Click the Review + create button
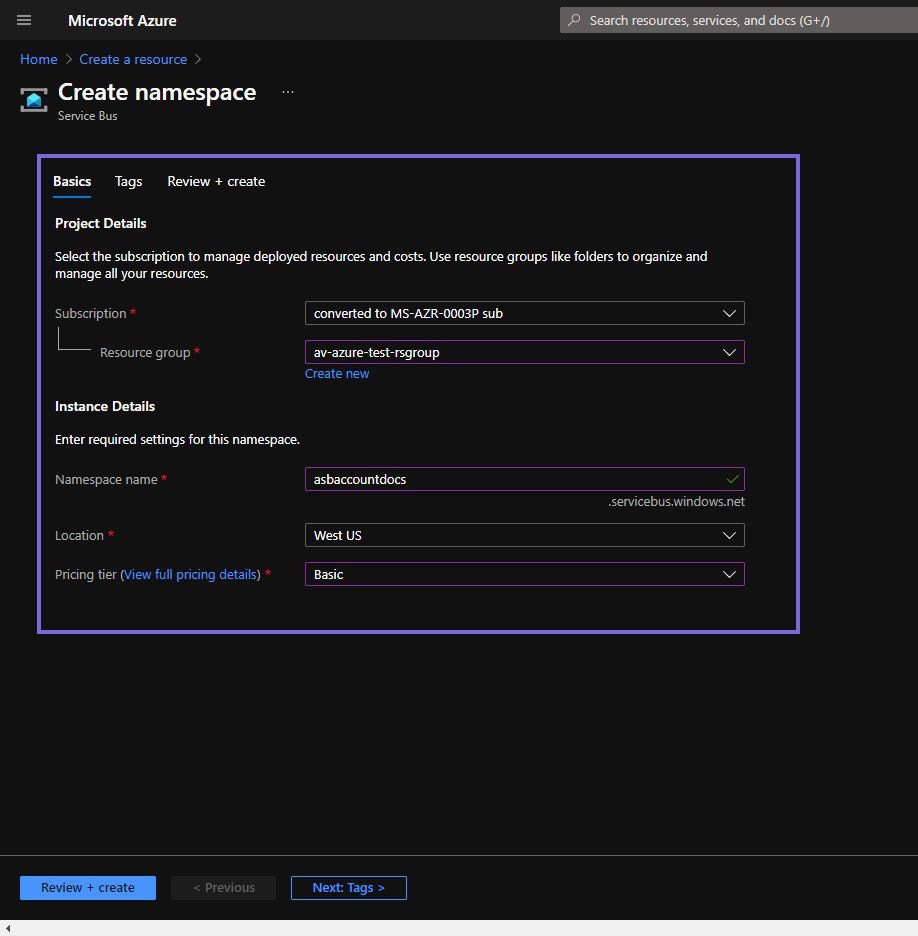Viewport: 918px width, 936px height. [x=88, y=888]
